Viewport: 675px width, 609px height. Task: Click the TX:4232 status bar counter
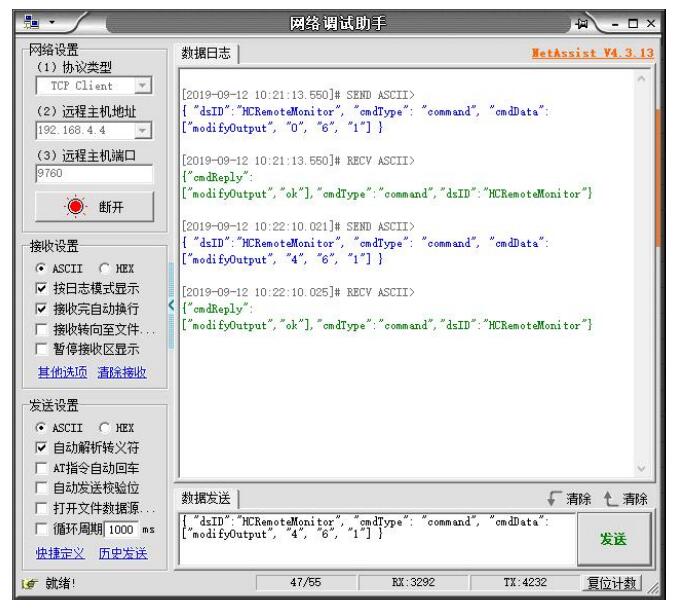point(525,583)
